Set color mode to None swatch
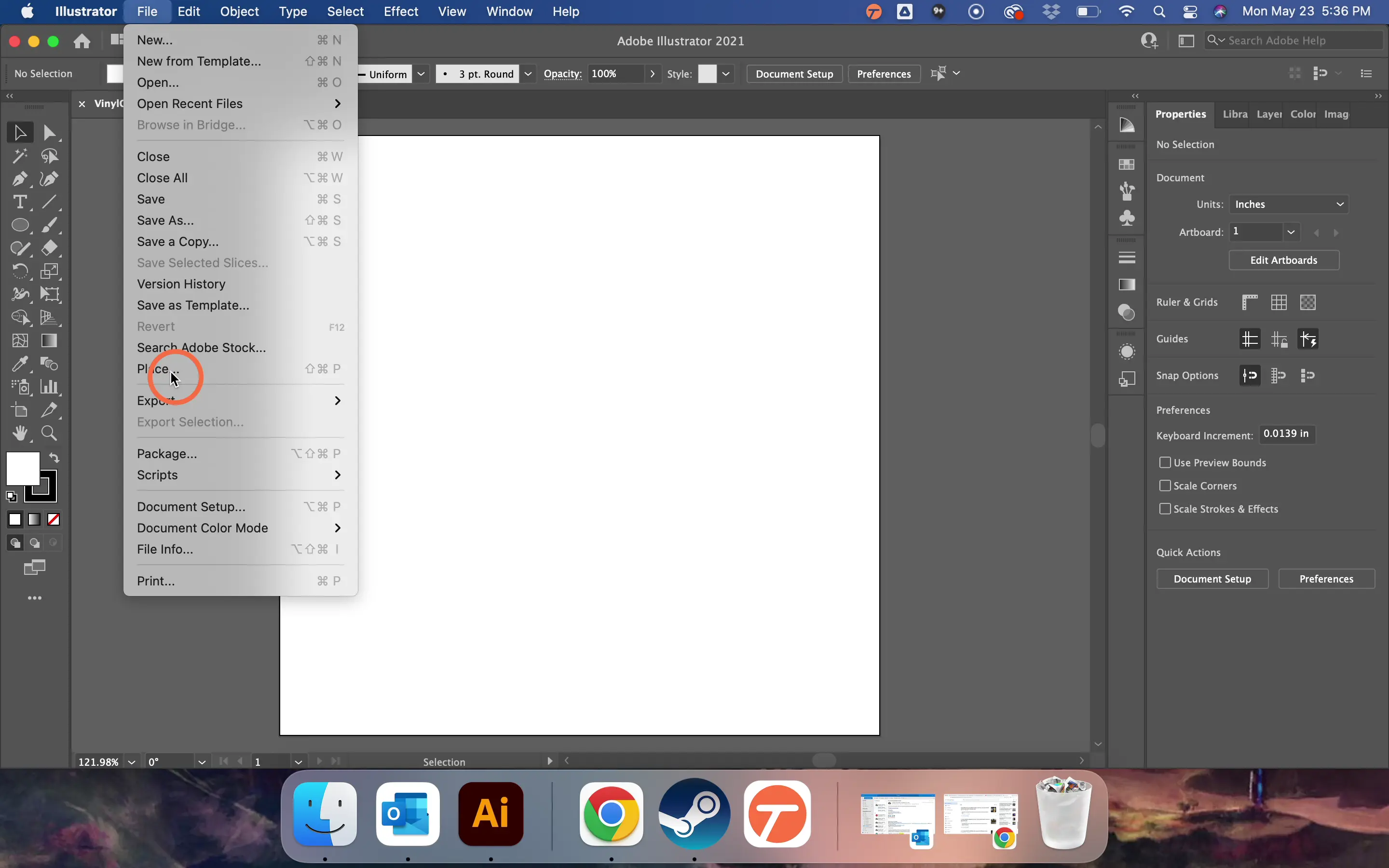 (x=54, y=519)
